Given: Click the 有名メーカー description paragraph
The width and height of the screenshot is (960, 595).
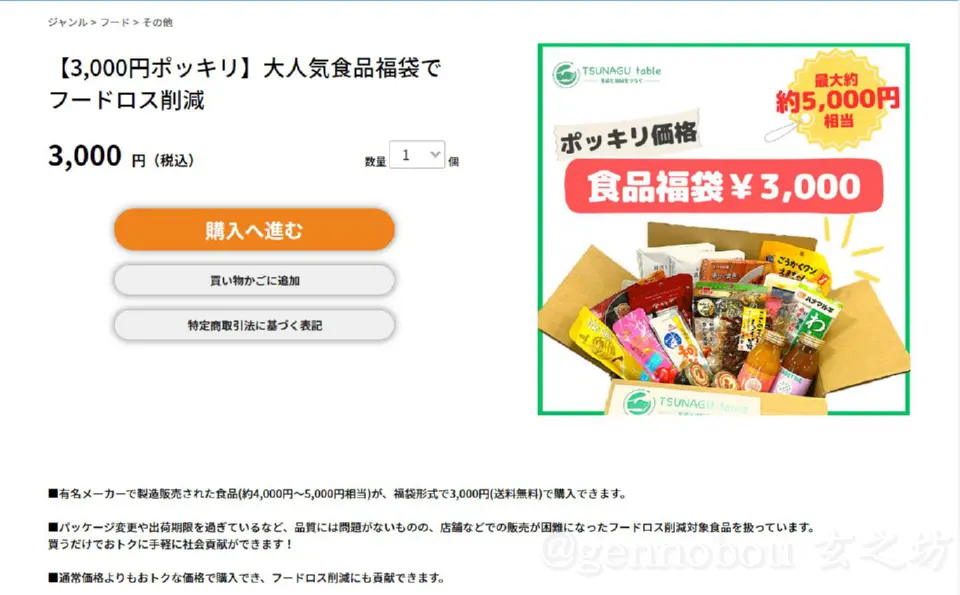Looking at the screenshot, I should click(337, 493).
